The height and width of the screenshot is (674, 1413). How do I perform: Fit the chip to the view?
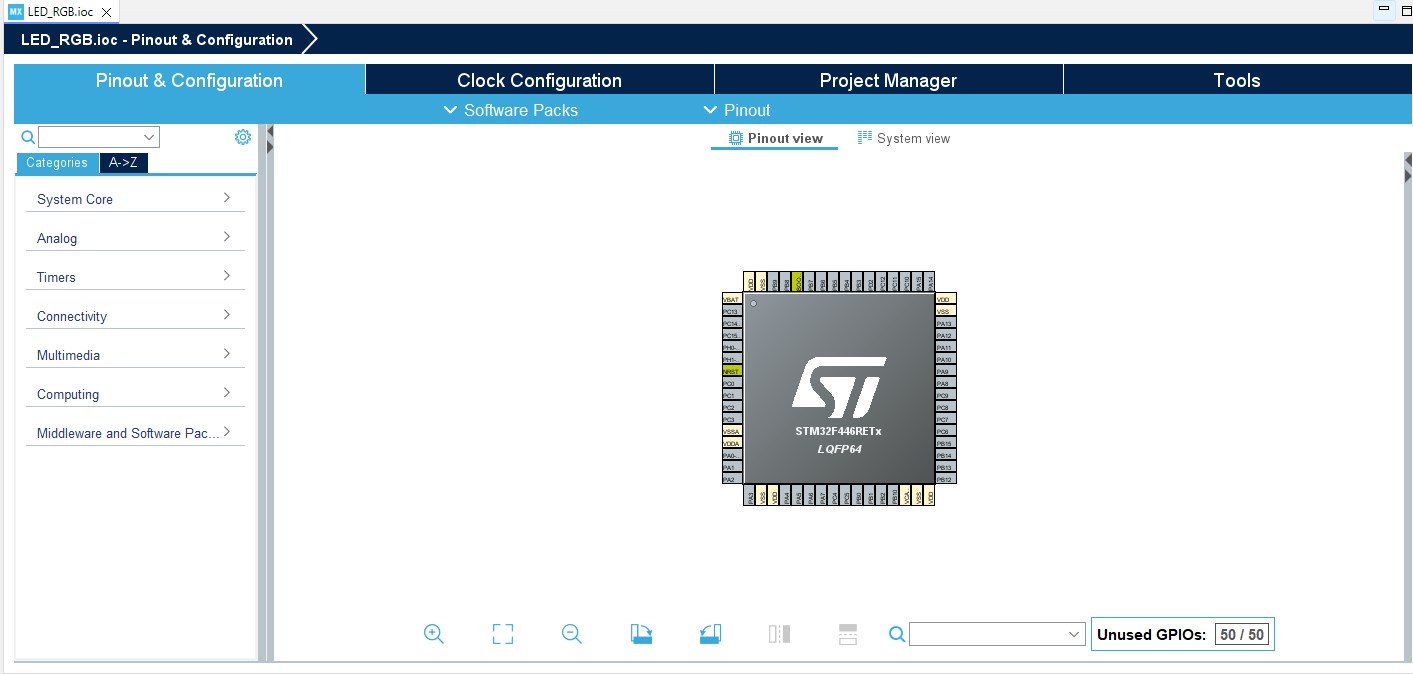[503, 633]
